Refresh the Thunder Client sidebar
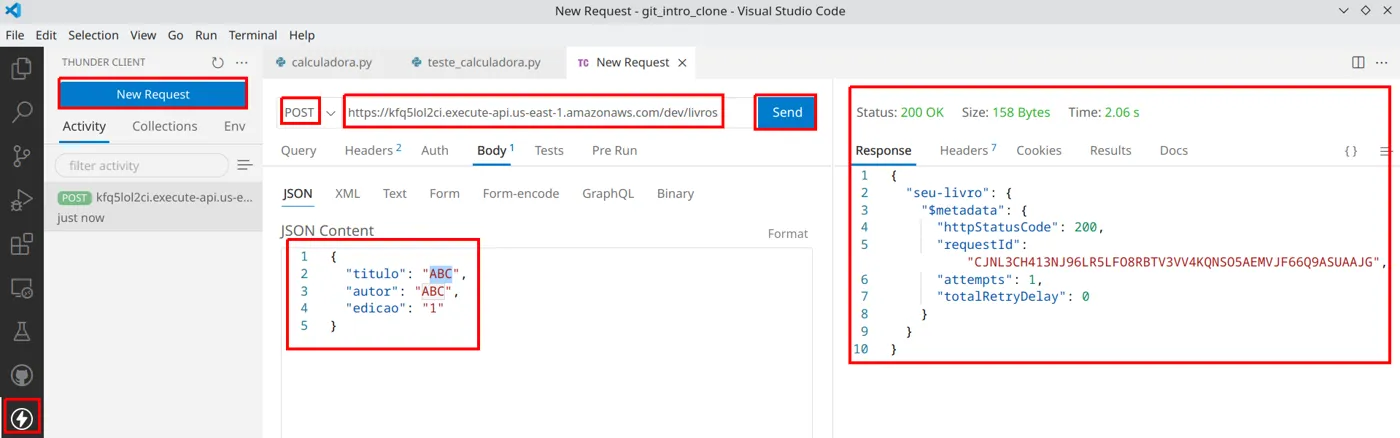 [218, 62]
